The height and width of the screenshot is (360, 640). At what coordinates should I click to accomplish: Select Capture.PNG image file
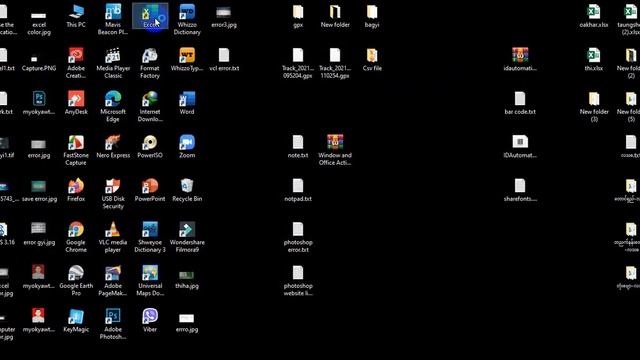(39, 62)
